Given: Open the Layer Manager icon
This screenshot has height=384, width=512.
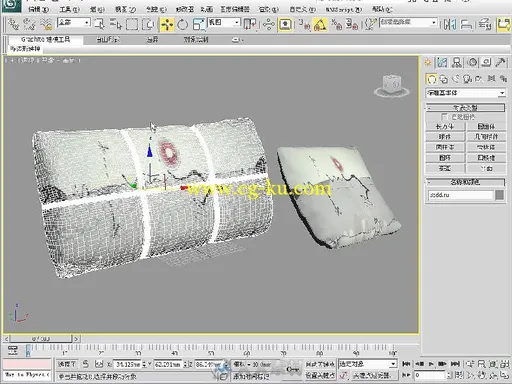Looking at the screenshot, I should click(484, 24).
